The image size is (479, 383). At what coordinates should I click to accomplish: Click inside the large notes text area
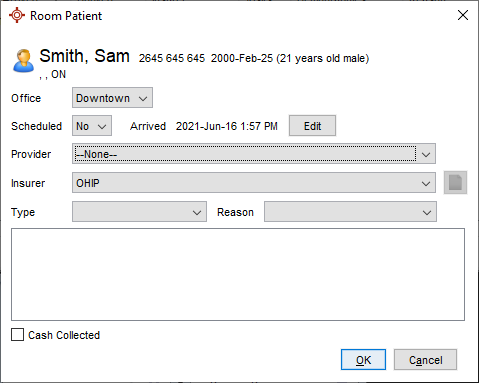[238, 274]
